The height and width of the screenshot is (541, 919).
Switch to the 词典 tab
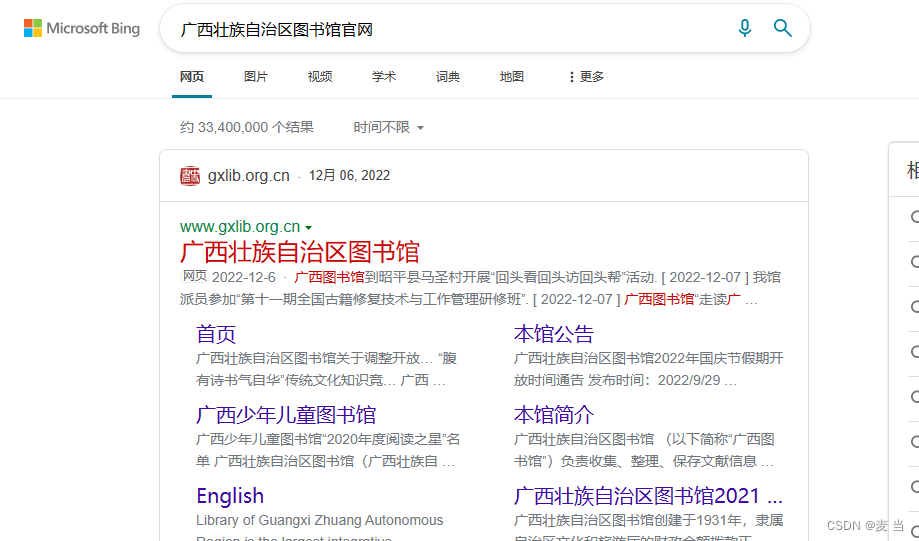coord(447,77)
